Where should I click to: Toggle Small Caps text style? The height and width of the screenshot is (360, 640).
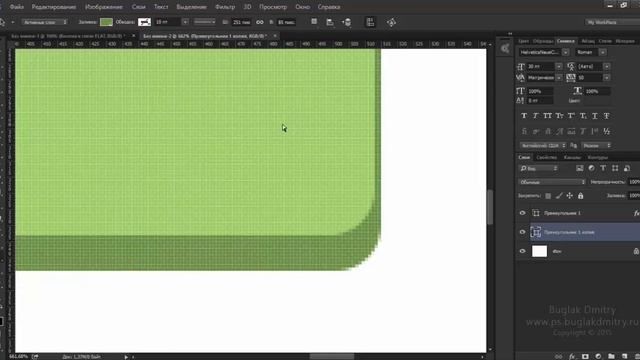[559, 116]
